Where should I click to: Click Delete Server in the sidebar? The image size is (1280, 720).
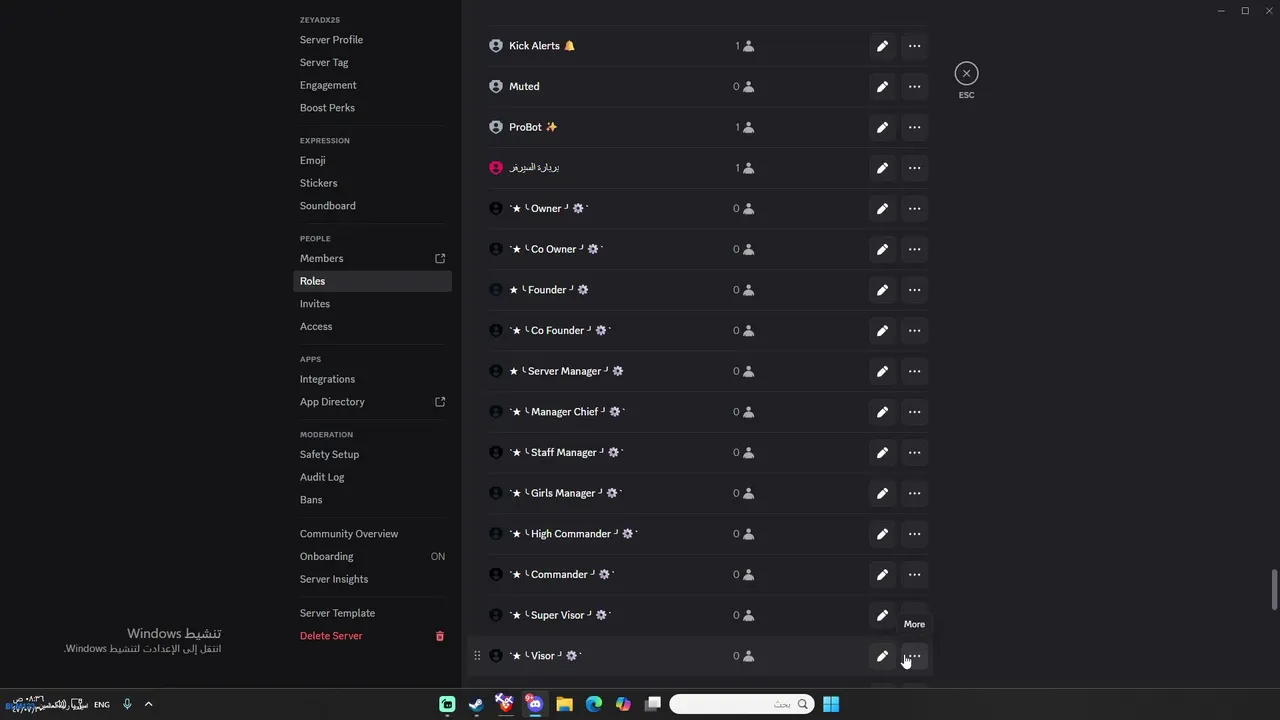[x=331, y=636]
